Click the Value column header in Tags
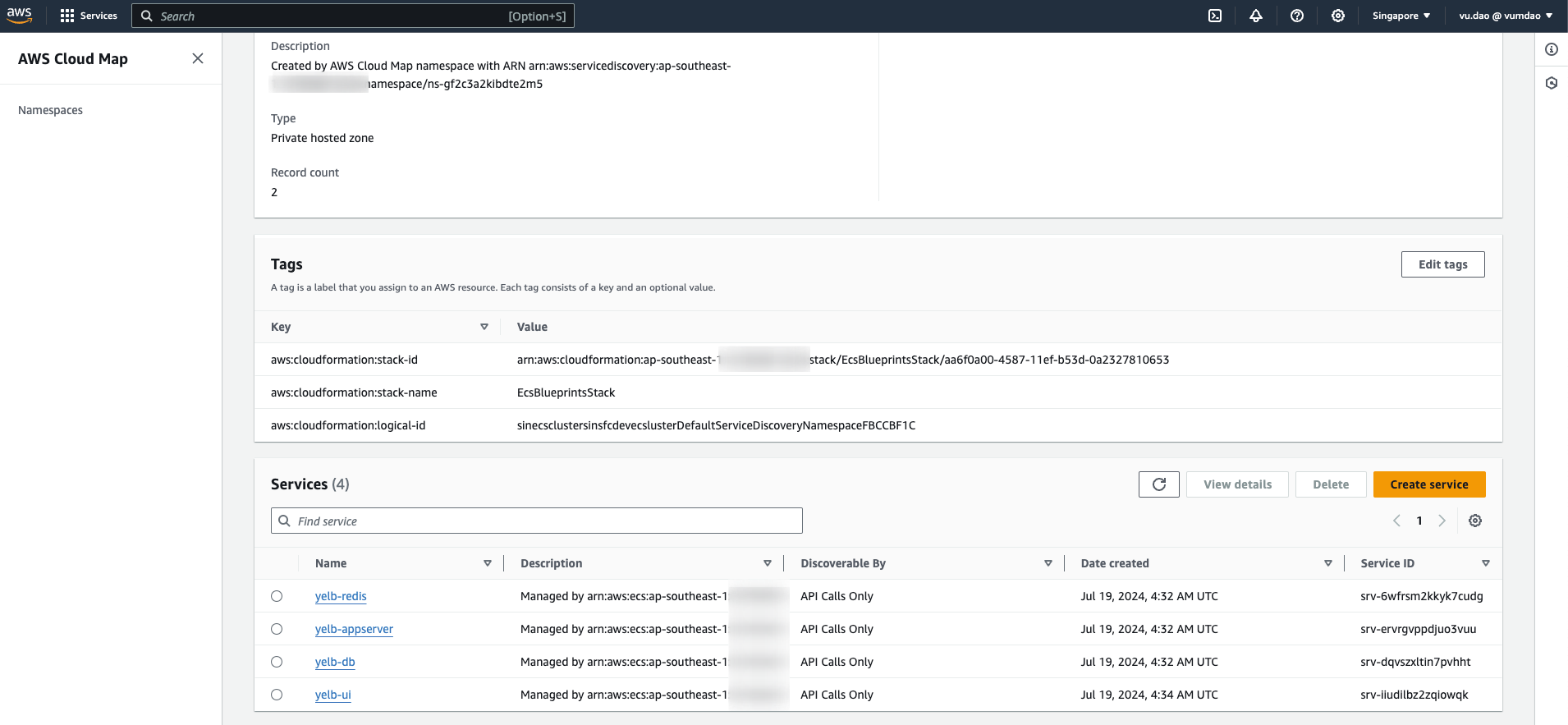Viewport: 1568px width, 725px height. coord(532,327)
